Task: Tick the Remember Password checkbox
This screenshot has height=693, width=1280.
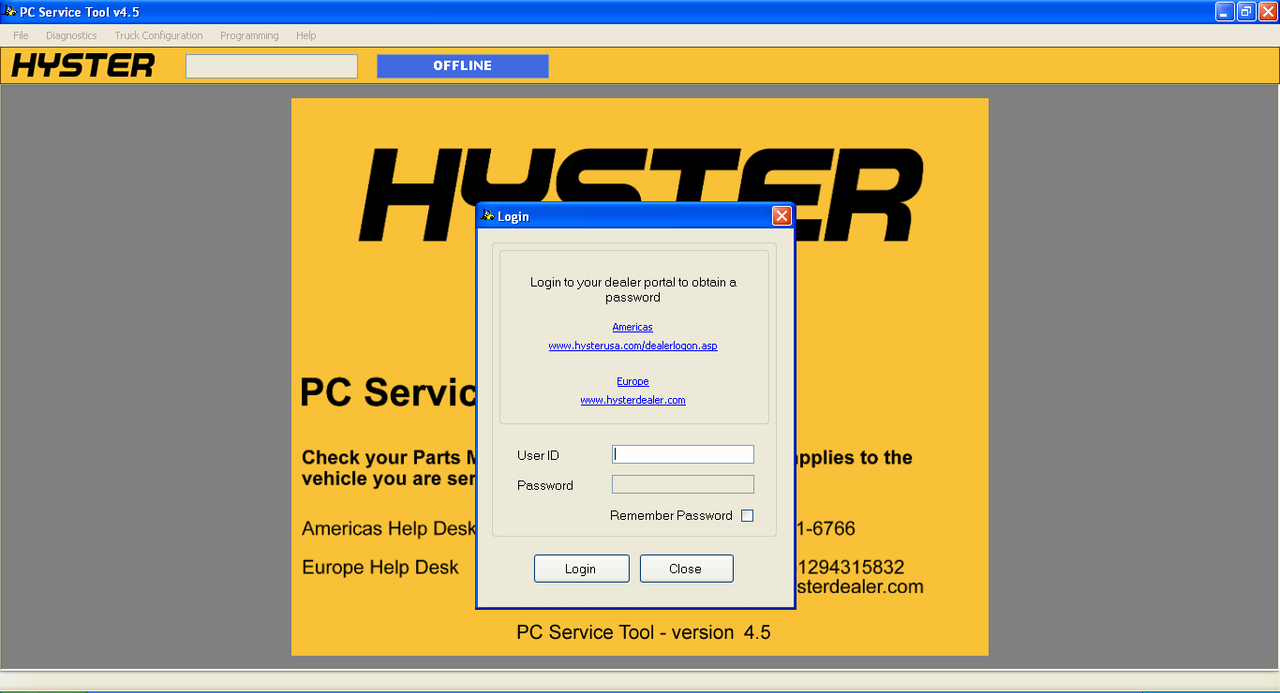Action: [747, 516]
